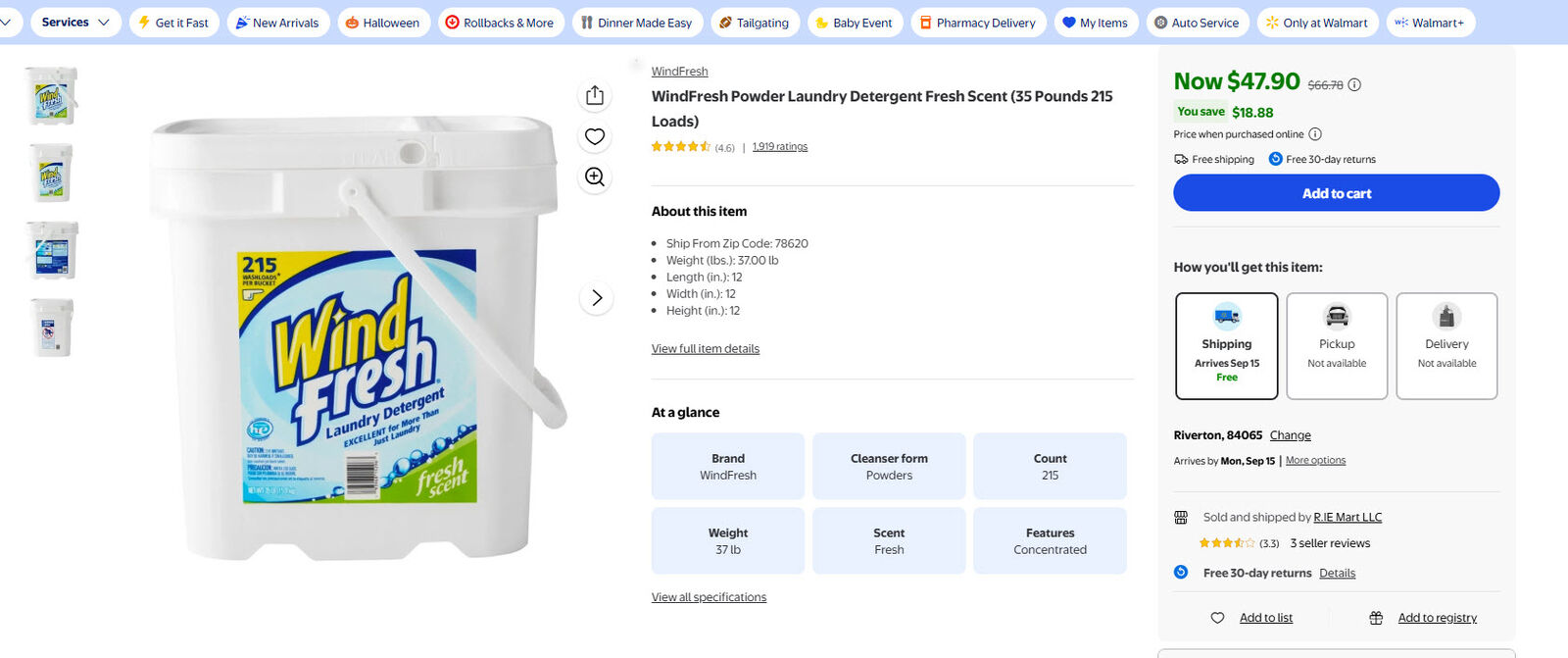Click the zoom magnifier icon on the image
This screenshot has width=1568, height=658.
click(x=595, y=177)
